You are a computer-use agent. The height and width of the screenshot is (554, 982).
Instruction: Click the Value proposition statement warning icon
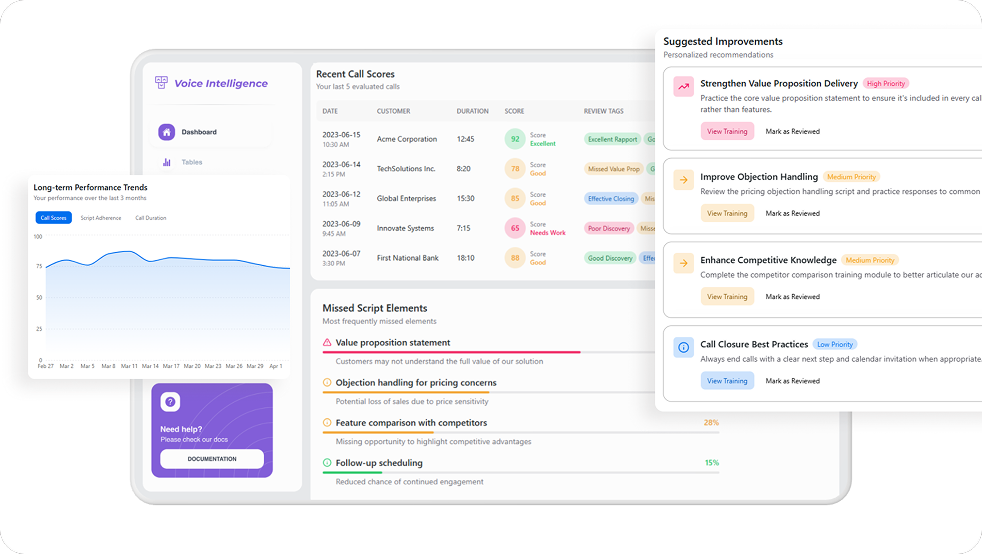(327, 343)
